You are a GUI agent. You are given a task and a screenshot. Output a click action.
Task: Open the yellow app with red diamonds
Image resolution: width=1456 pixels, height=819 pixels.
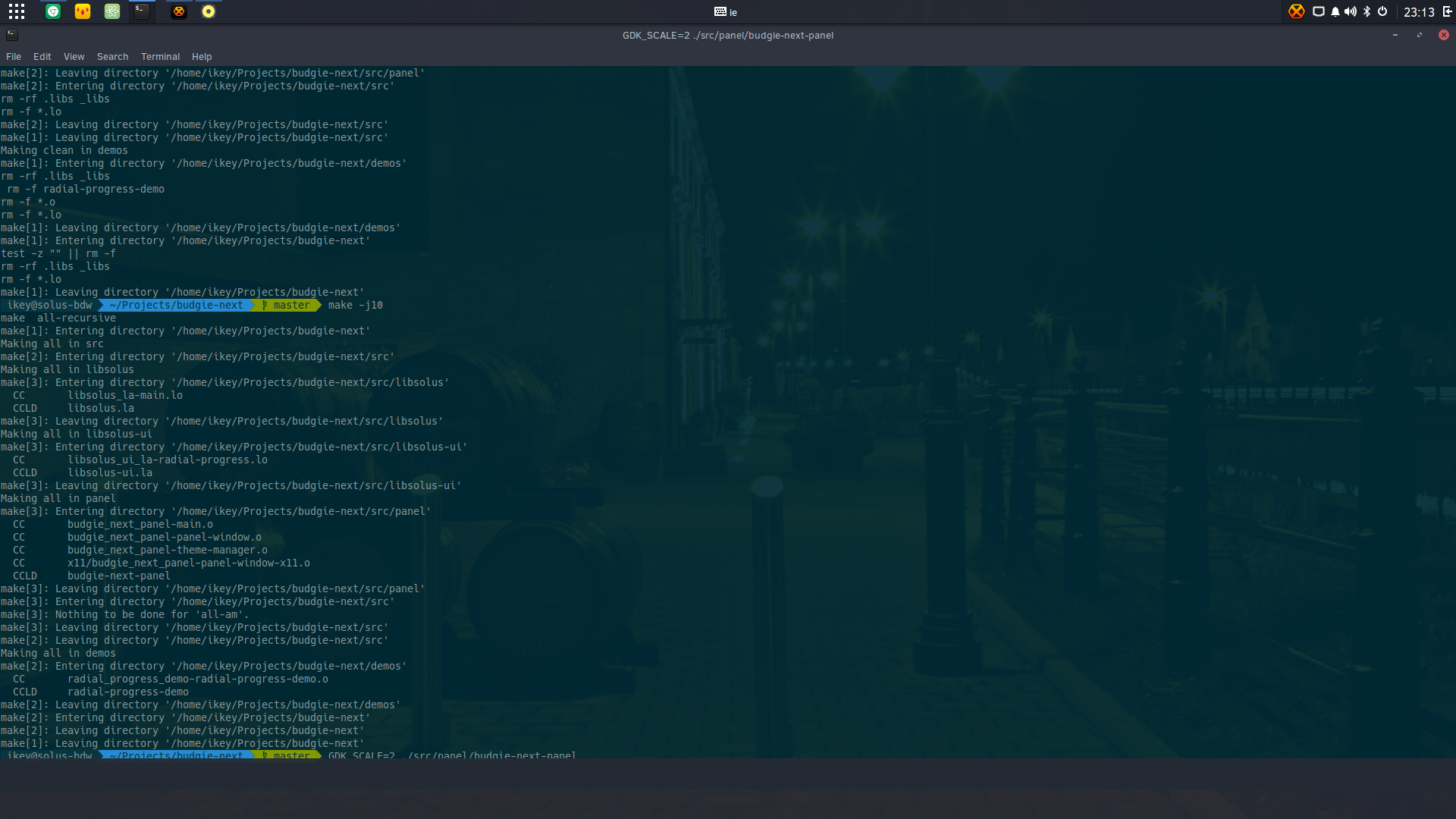coord(83,11)
